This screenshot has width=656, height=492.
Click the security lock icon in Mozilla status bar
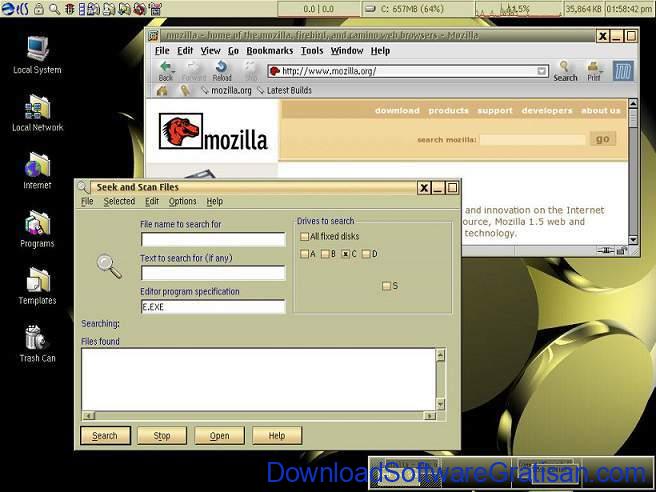click(622, 251)
